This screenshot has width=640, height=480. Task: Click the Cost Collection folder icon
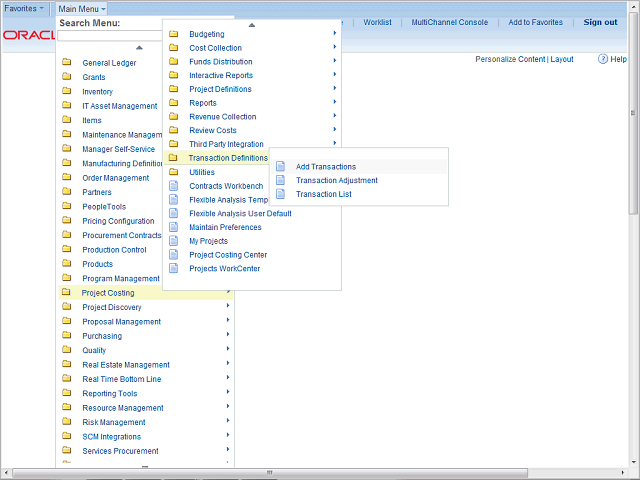173,47
